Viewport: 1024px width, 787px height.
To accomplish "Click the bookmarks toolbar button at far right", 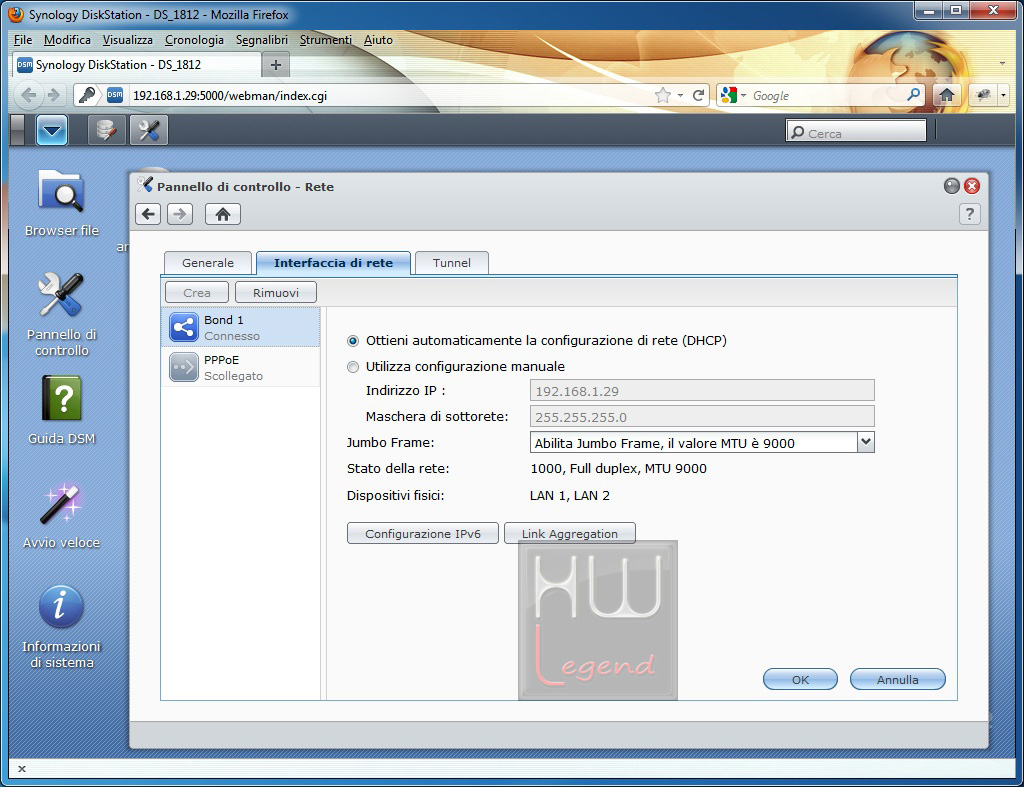I will click(983, 95).
